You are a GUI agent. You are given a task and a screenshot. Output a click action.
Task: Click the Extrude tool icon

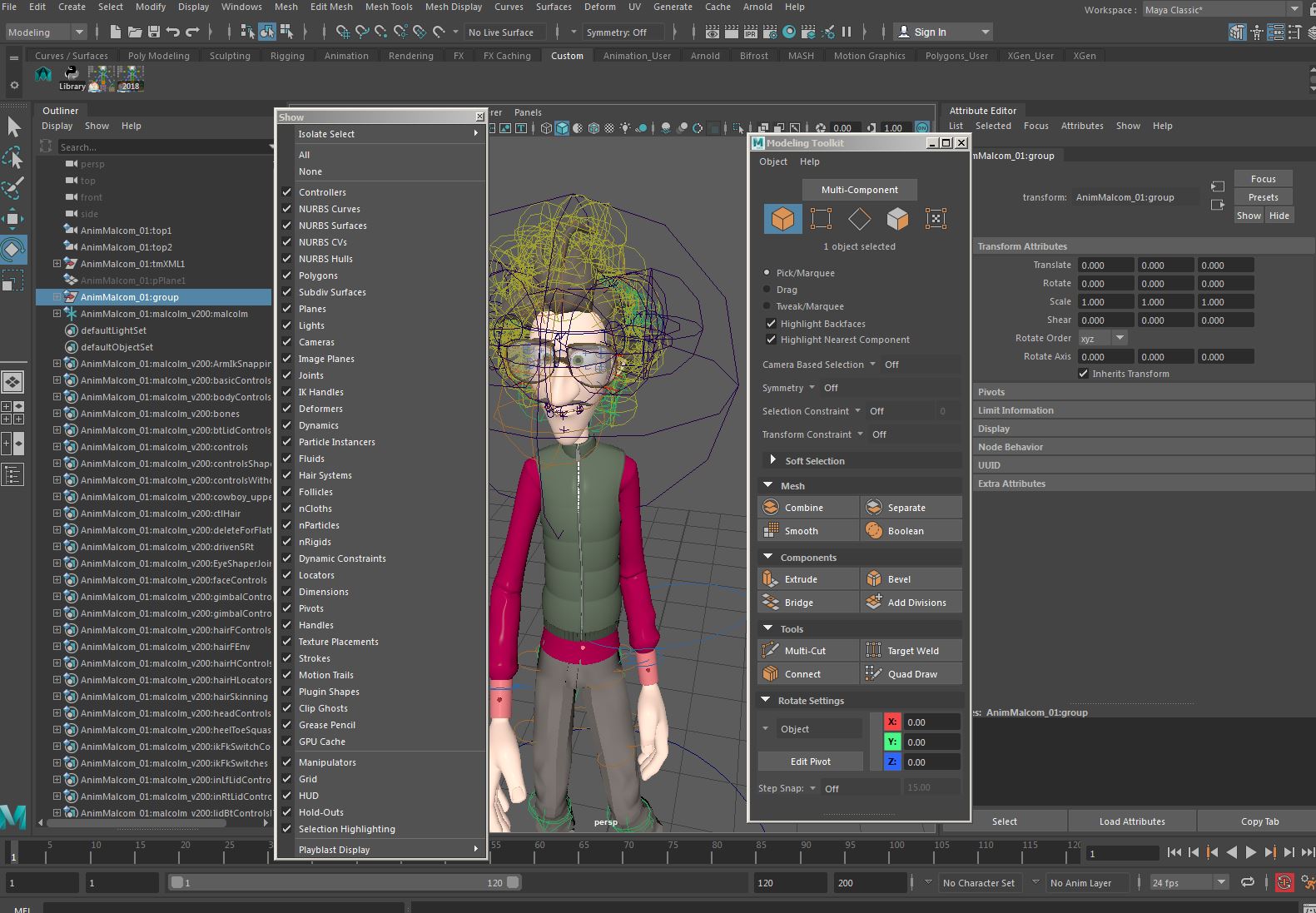click(771, 579)
